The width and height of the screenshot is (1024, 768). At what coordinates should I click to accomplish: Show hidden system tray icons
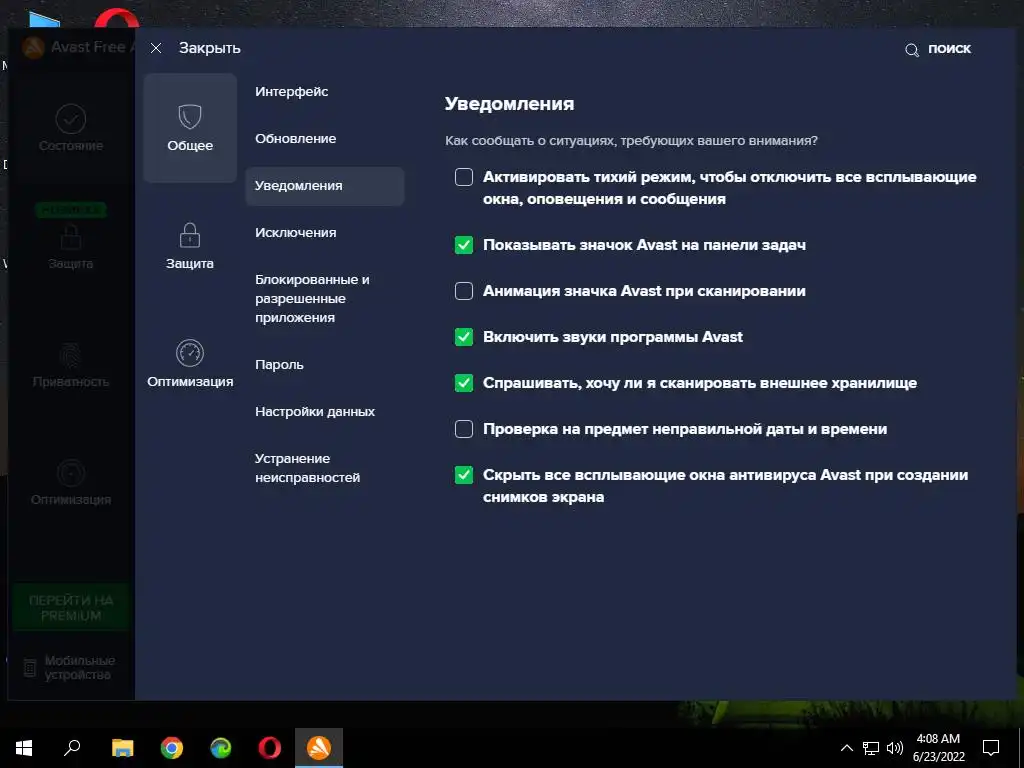[846, 748]
